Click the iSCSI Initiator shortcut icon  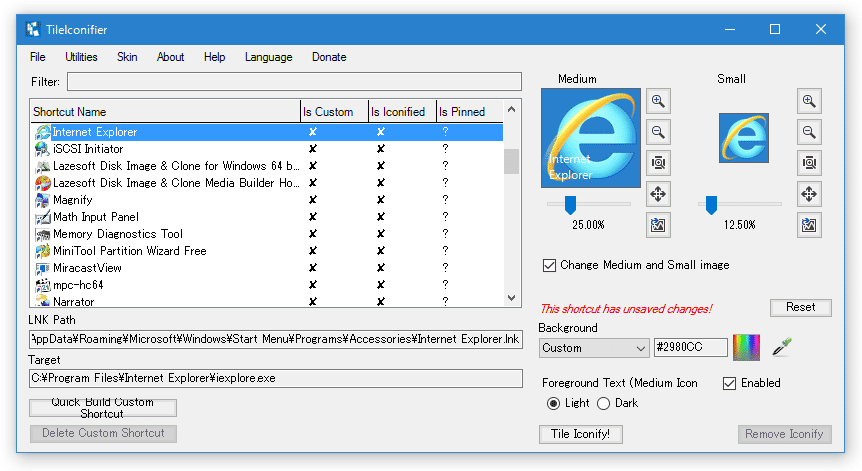pos(42,149)
